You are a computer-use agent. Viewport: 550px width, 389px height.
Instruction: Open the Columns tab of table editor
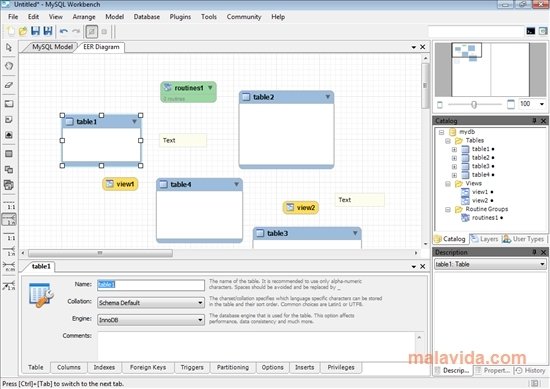click(69, 367)
